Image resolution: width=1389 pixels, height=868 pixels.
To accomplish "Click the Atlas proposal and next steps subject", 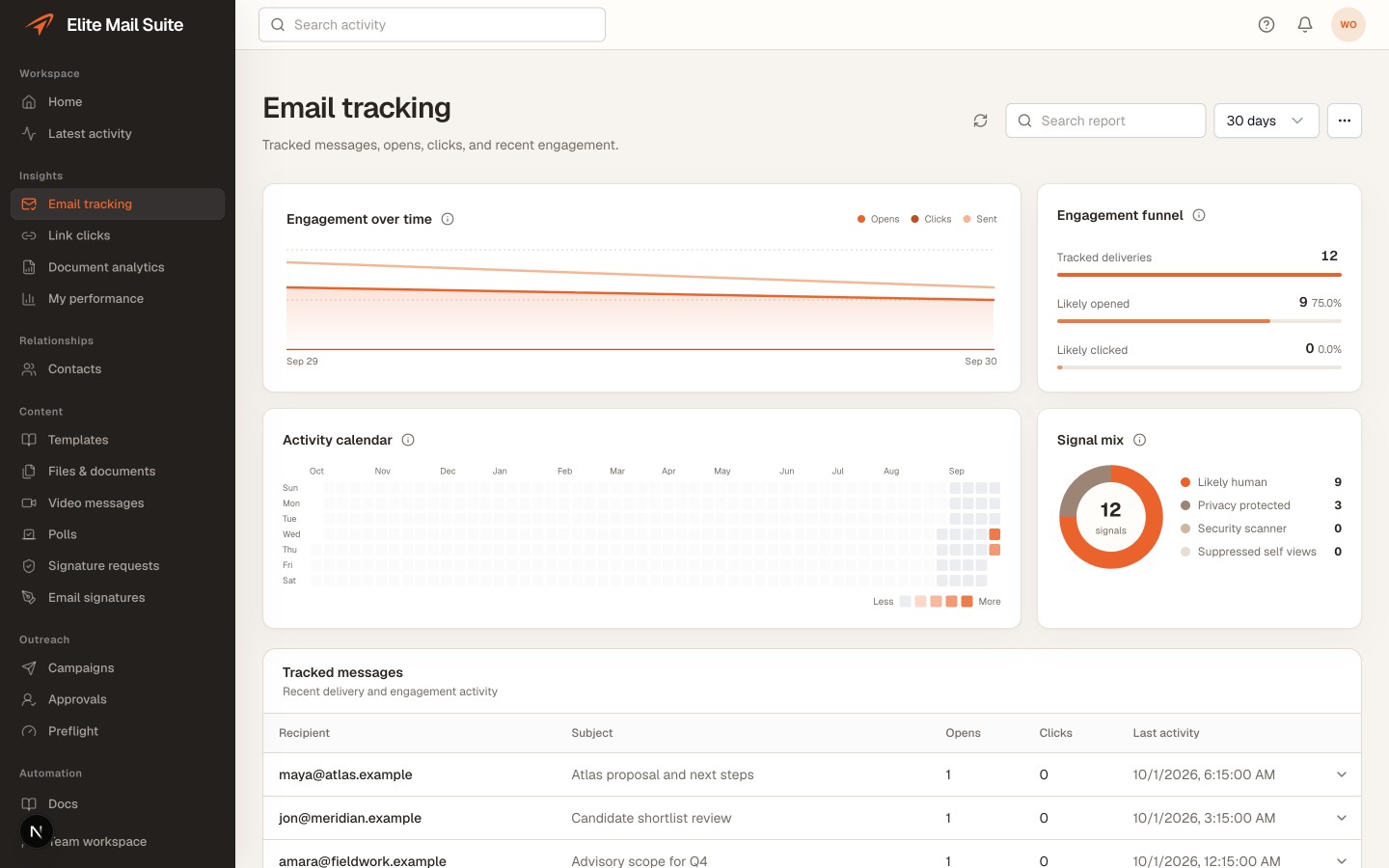I will click(663, 774).
